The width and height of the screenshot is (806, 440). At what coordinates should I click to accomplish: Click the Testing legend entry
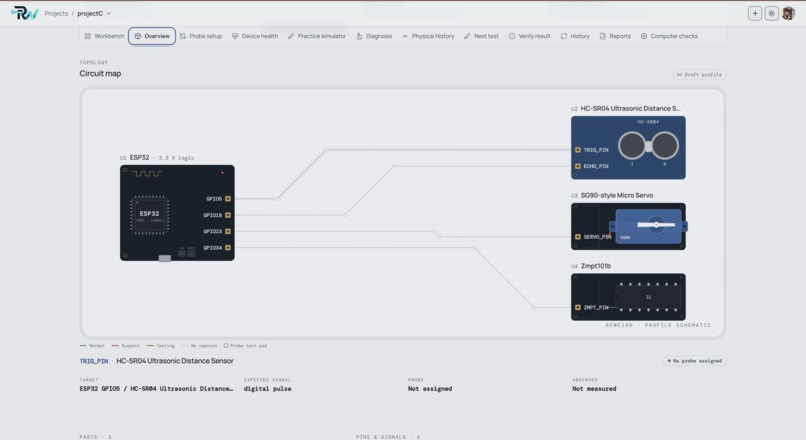(160, 345)
